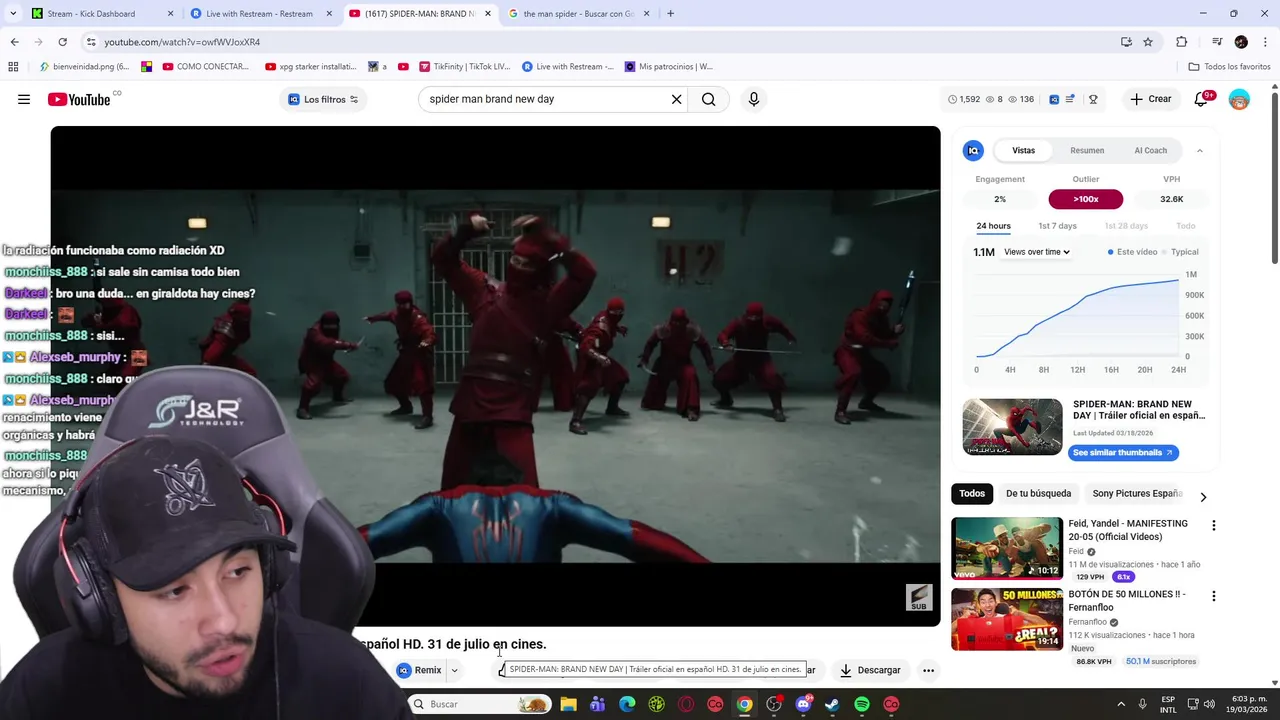The image size is (1280, 720).
Task: Show more filter chips with right arrow
Action: click(1203, 497)
